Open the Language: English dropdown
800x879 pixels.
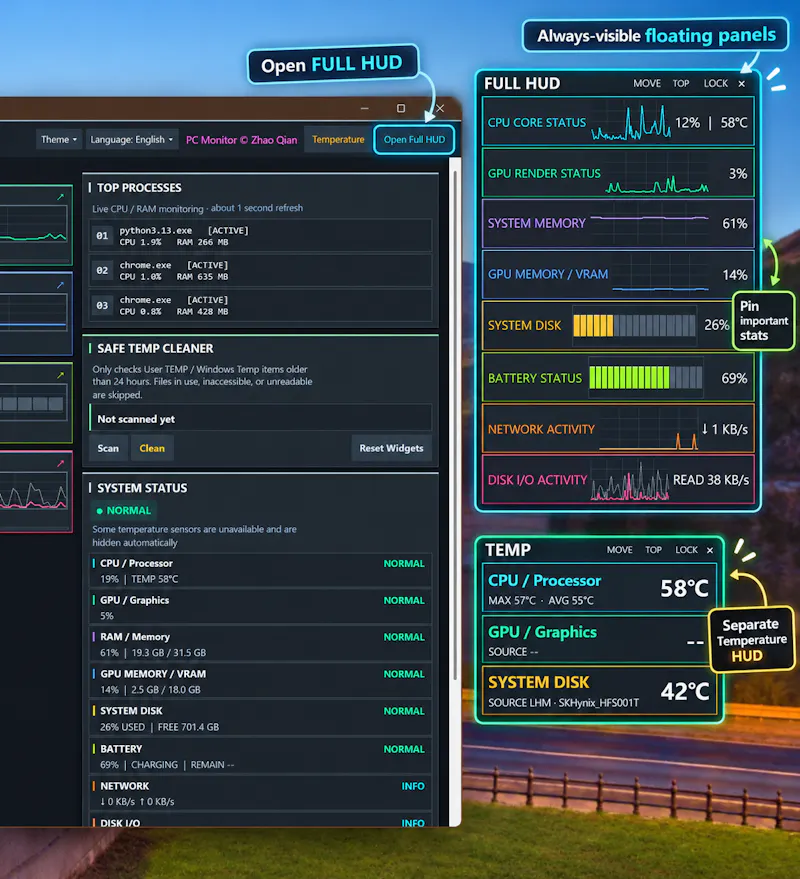(132, 140)
